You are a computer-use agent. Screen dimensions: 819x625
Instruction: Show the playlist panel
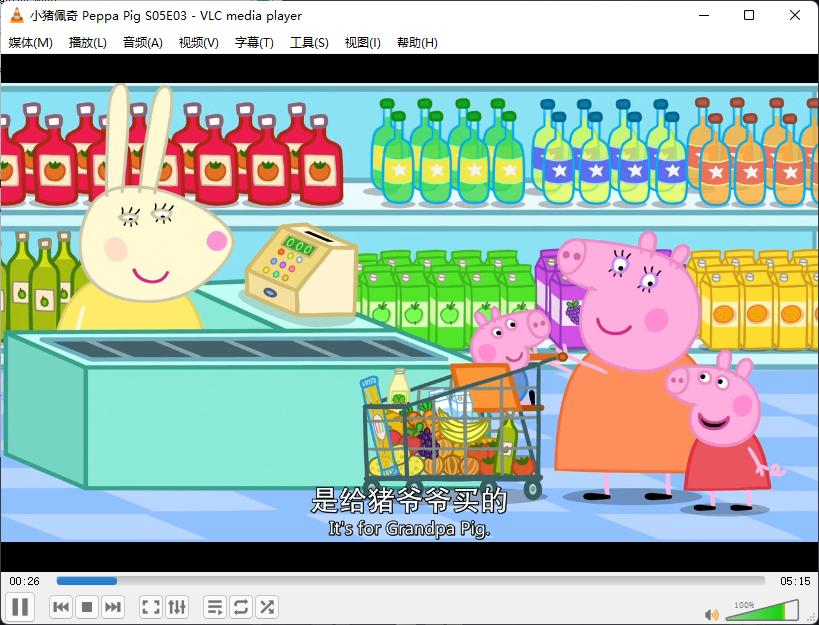[x=214, y=607]
